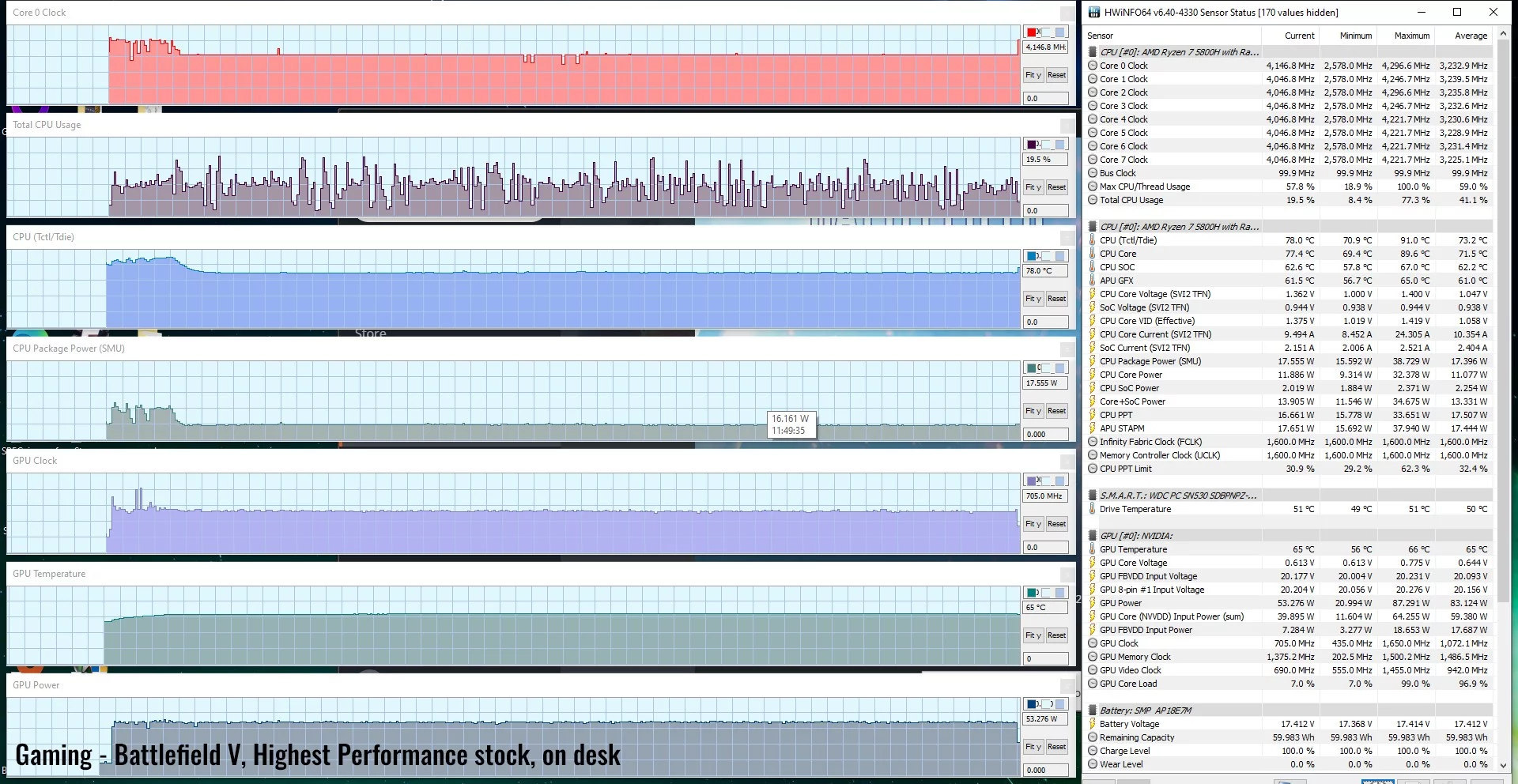Click the lightning icon beside GPU Power sensor

[x=1094, y=603]
